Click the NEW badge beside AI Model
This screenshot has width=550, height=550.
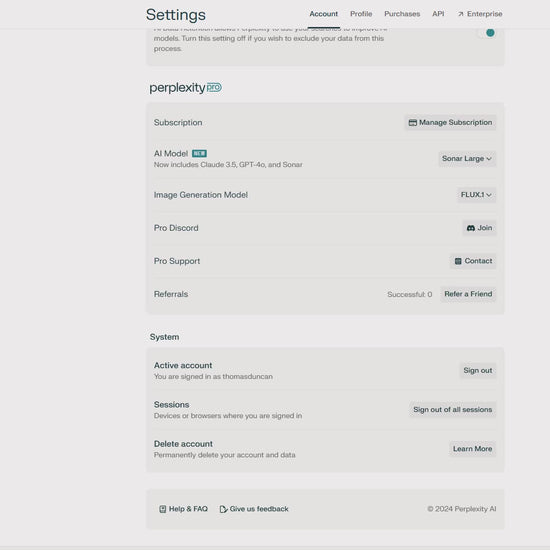[x=199, y=154]
